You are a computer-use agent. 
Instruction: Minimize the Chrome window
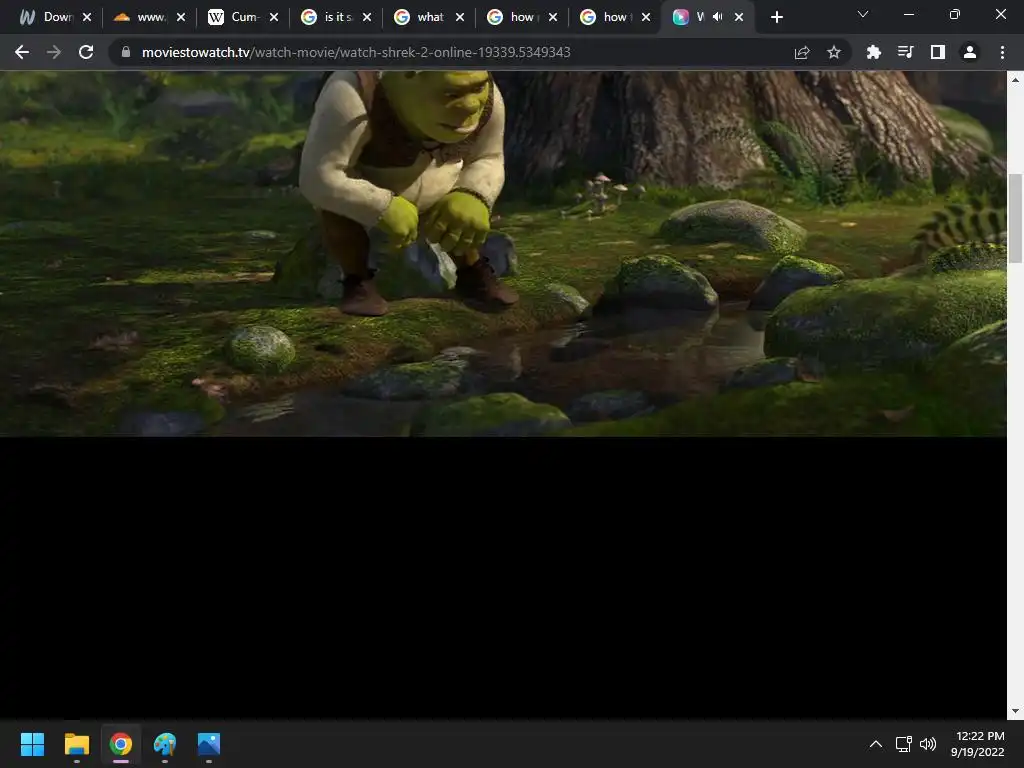[908, 14]
